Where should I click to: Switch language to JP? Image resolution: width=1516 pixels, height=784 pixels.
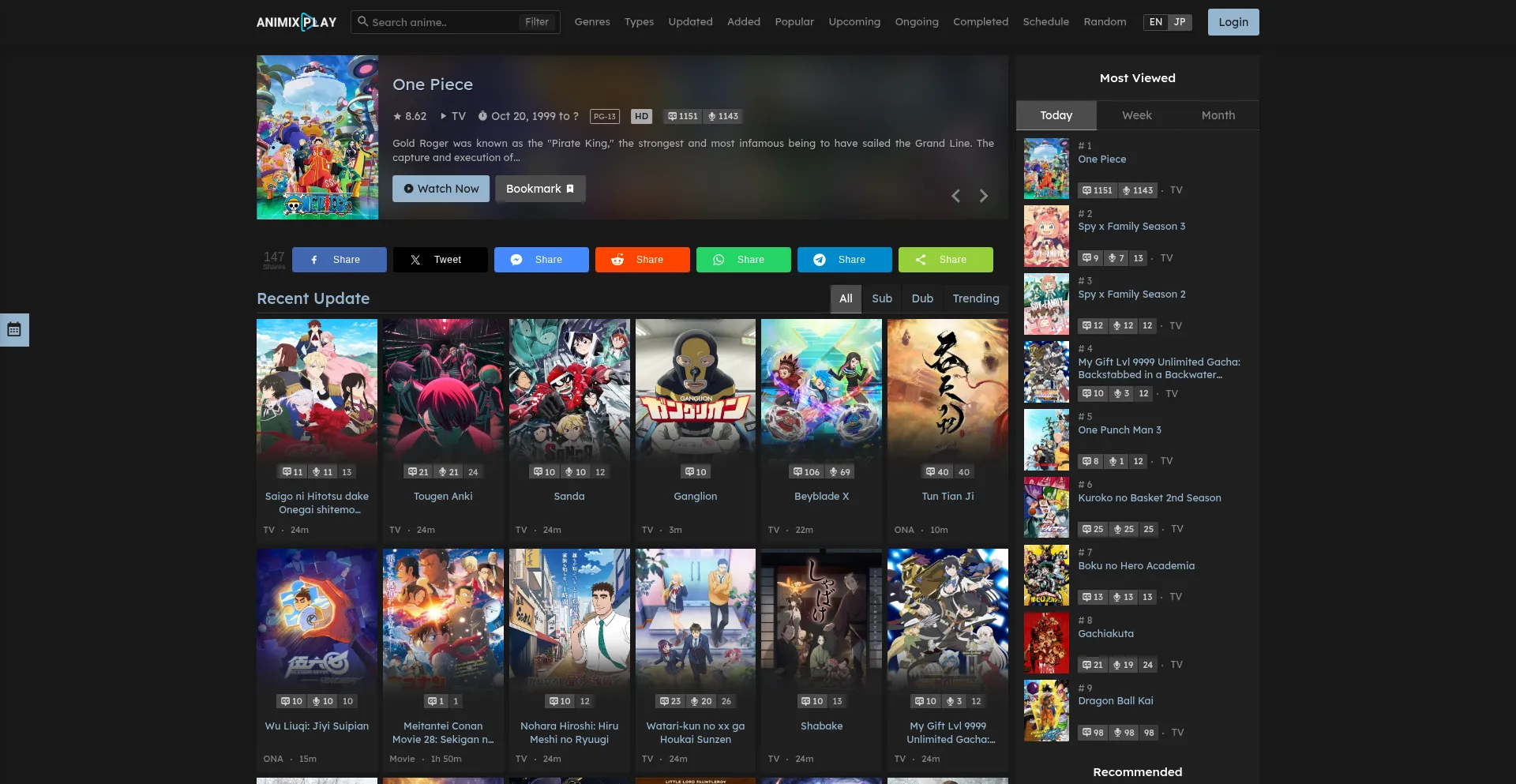pyautogui.click(x=1180, y=22)
